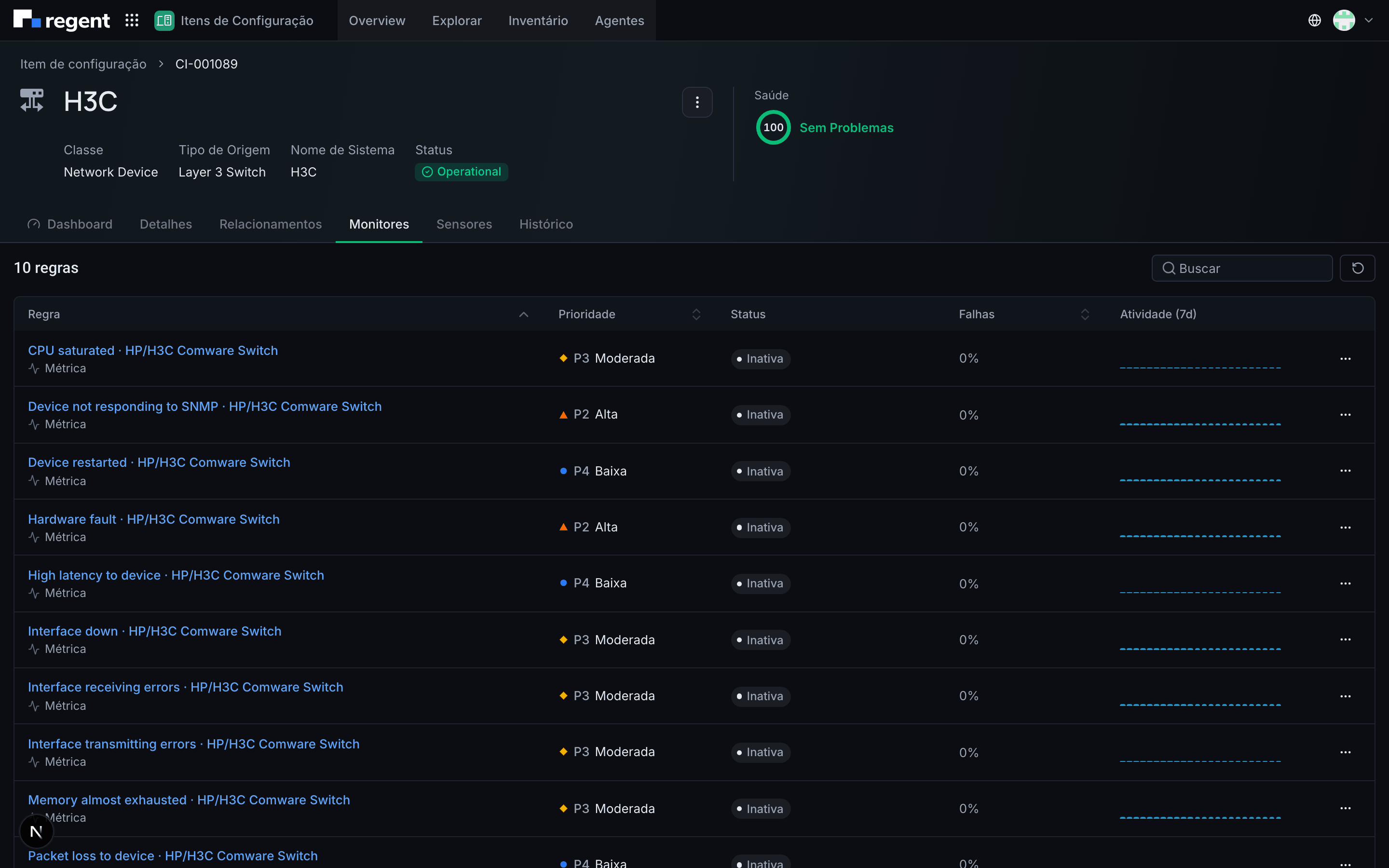Switch to the Histórico tab

(x=546, y=224)
